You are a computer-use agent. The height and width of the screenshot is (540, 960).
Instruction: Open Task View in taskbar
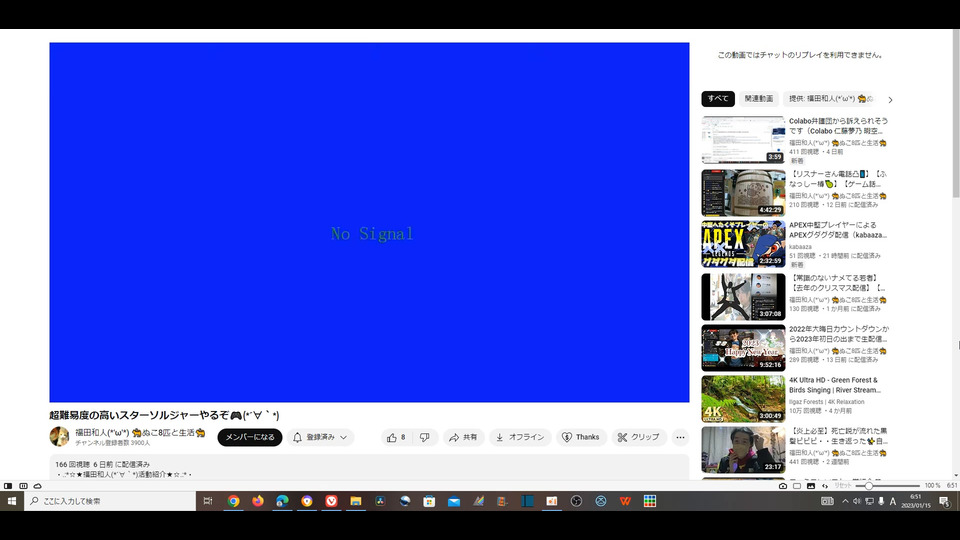coord(208,501)
